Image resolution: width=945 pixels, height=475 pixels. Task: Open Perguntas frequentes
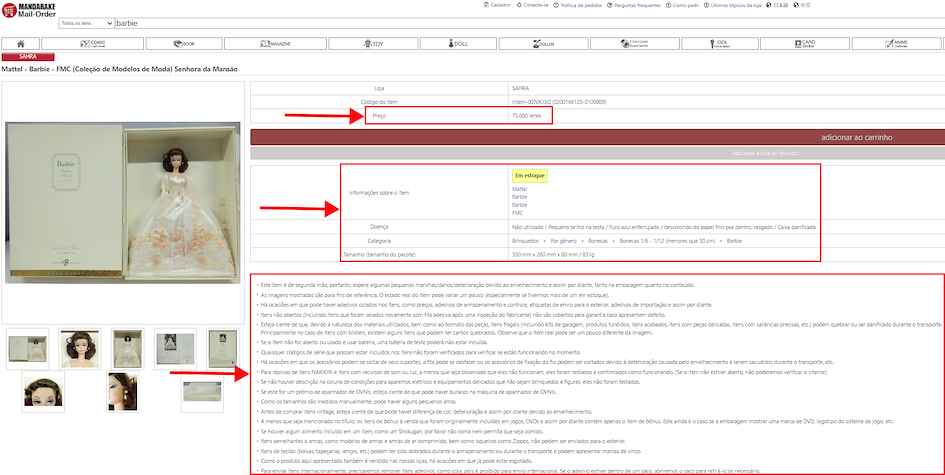tap(634, 5)
